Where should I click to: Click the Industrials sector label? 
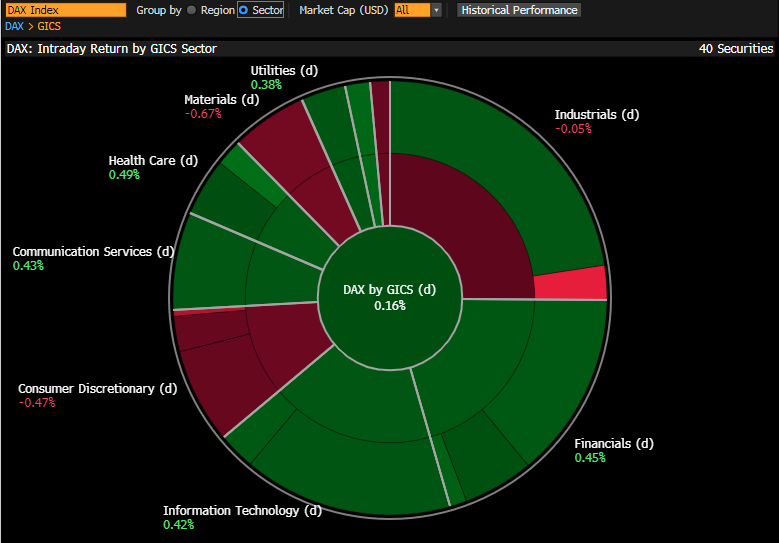point(596,115)
